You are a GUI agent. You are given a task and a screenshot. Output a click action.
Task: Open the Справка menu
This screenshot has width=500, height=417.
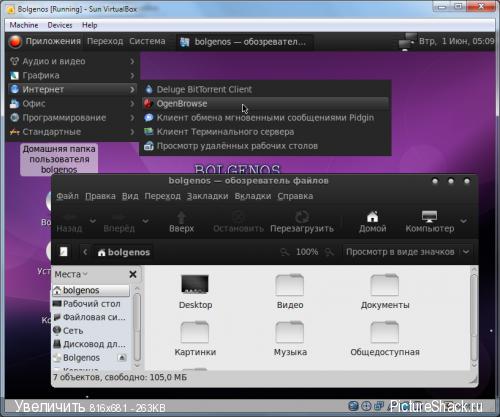pos(295,196)
